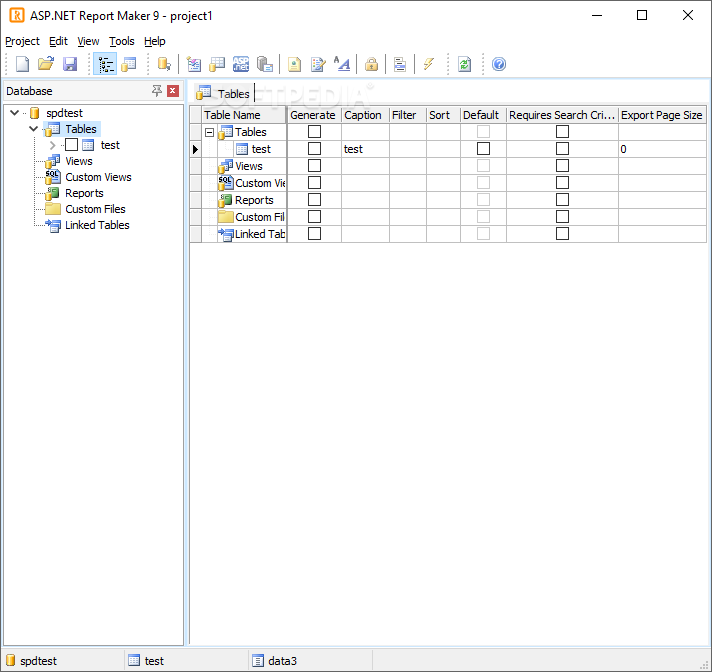Click the Sort column header
This screenshot has width=712, height=672.
pyautogui.click(x=443, y=115)
